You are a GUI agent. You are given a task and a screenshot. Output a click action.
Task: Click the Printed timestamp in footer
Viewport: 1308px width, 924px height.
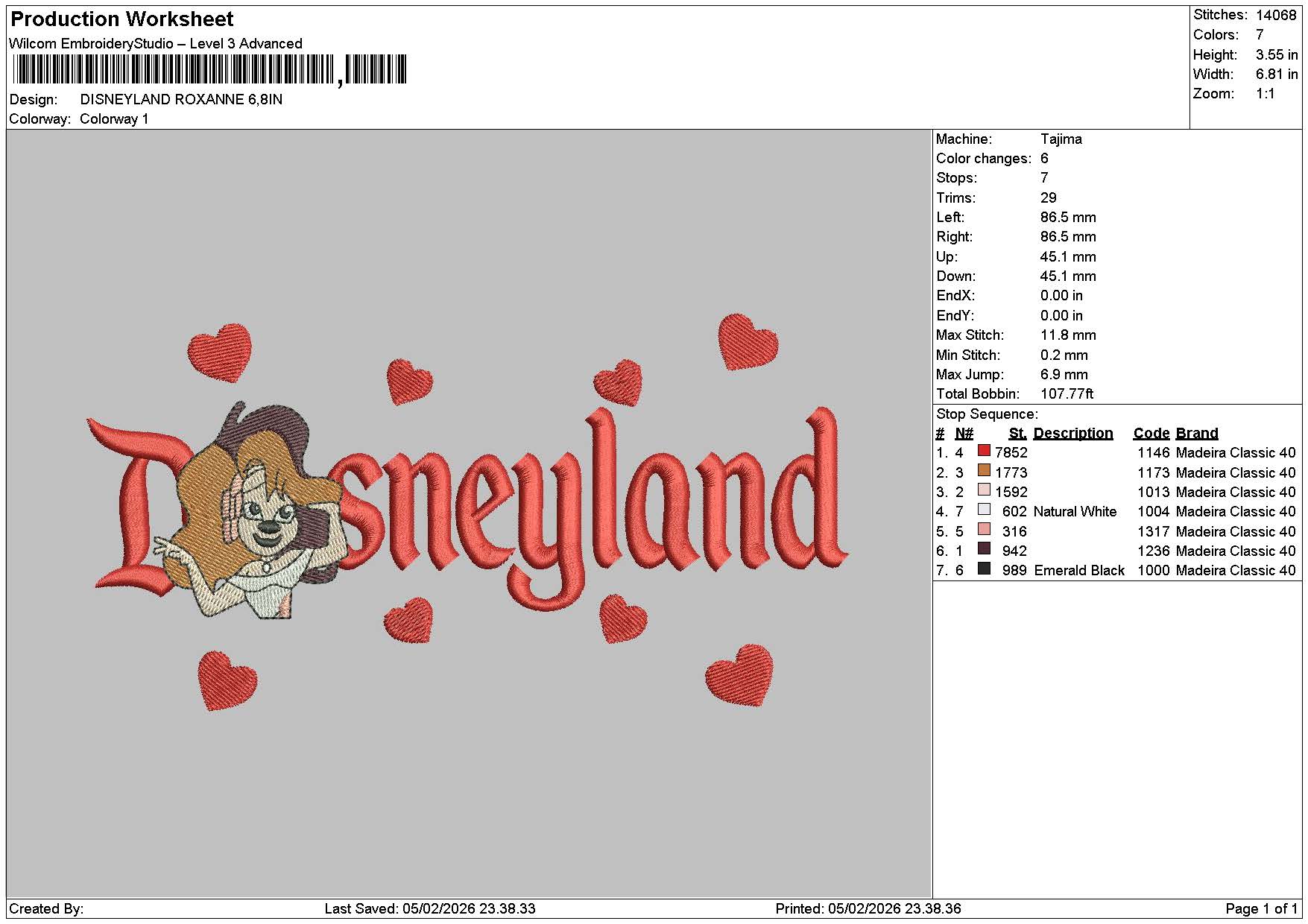(868, 909)
